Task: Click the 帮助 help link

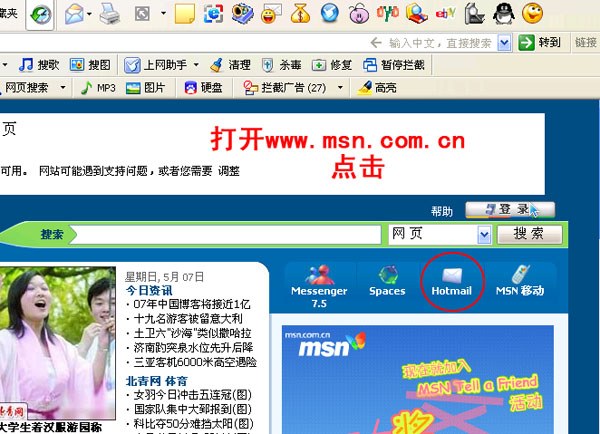Action: coord(442,211)
